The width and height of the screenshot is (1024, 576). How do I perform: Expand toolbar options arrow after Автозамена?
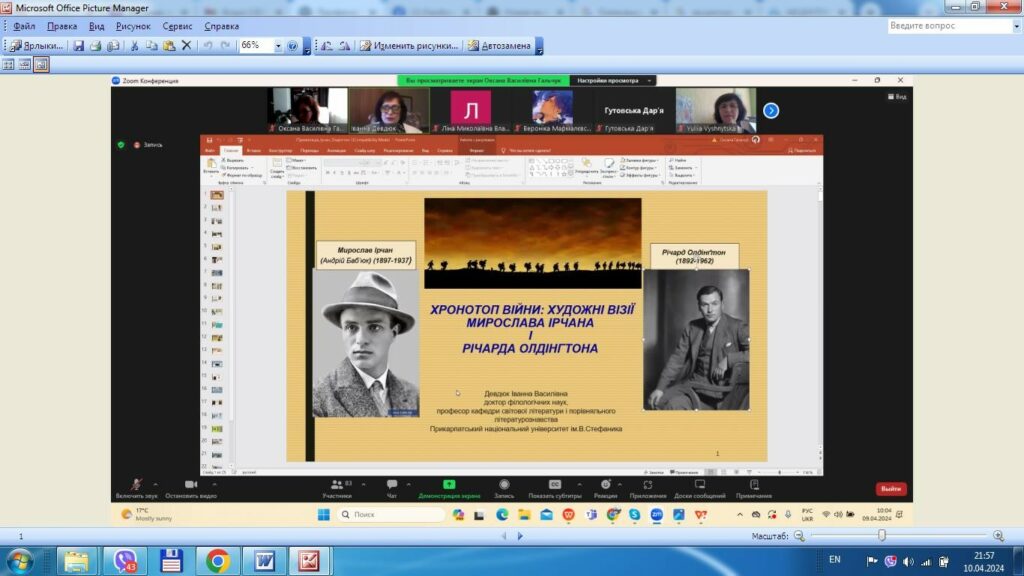coord(539,46)
